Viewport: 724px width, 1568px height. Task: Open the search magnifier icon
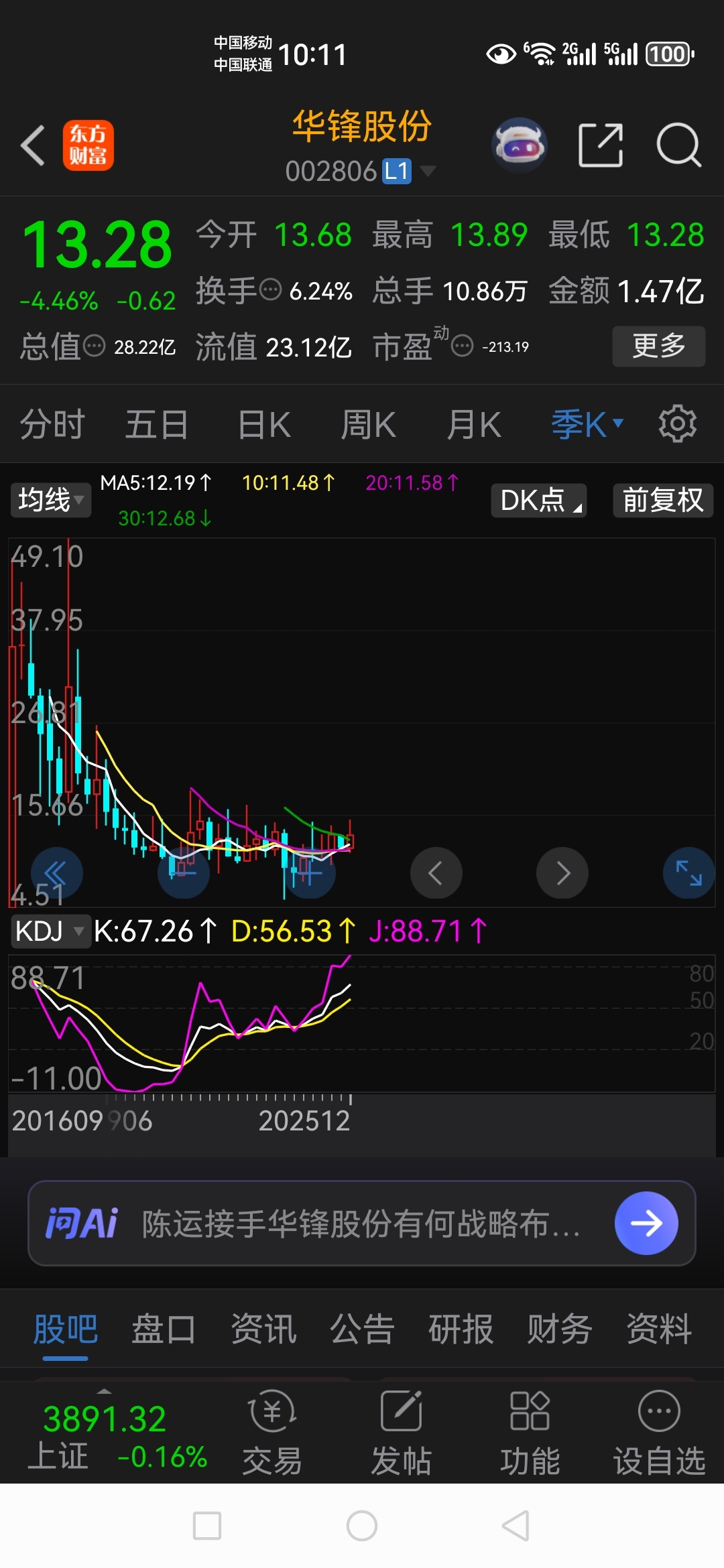pyautogui.click(x=678, y=145)
